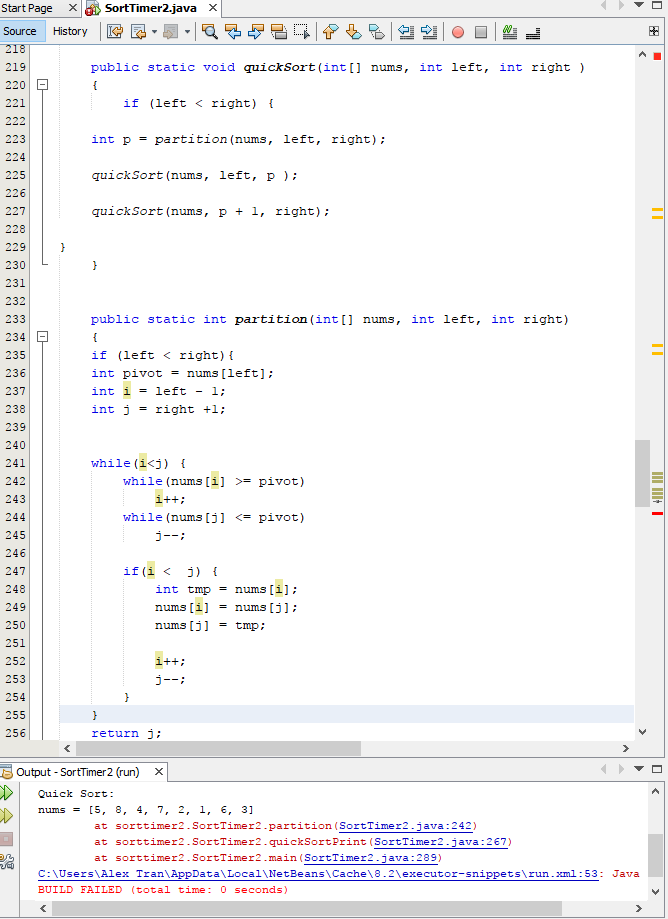
Task: Open link SortTimer2.java:267 in stack trace
Action: (441, 842)
